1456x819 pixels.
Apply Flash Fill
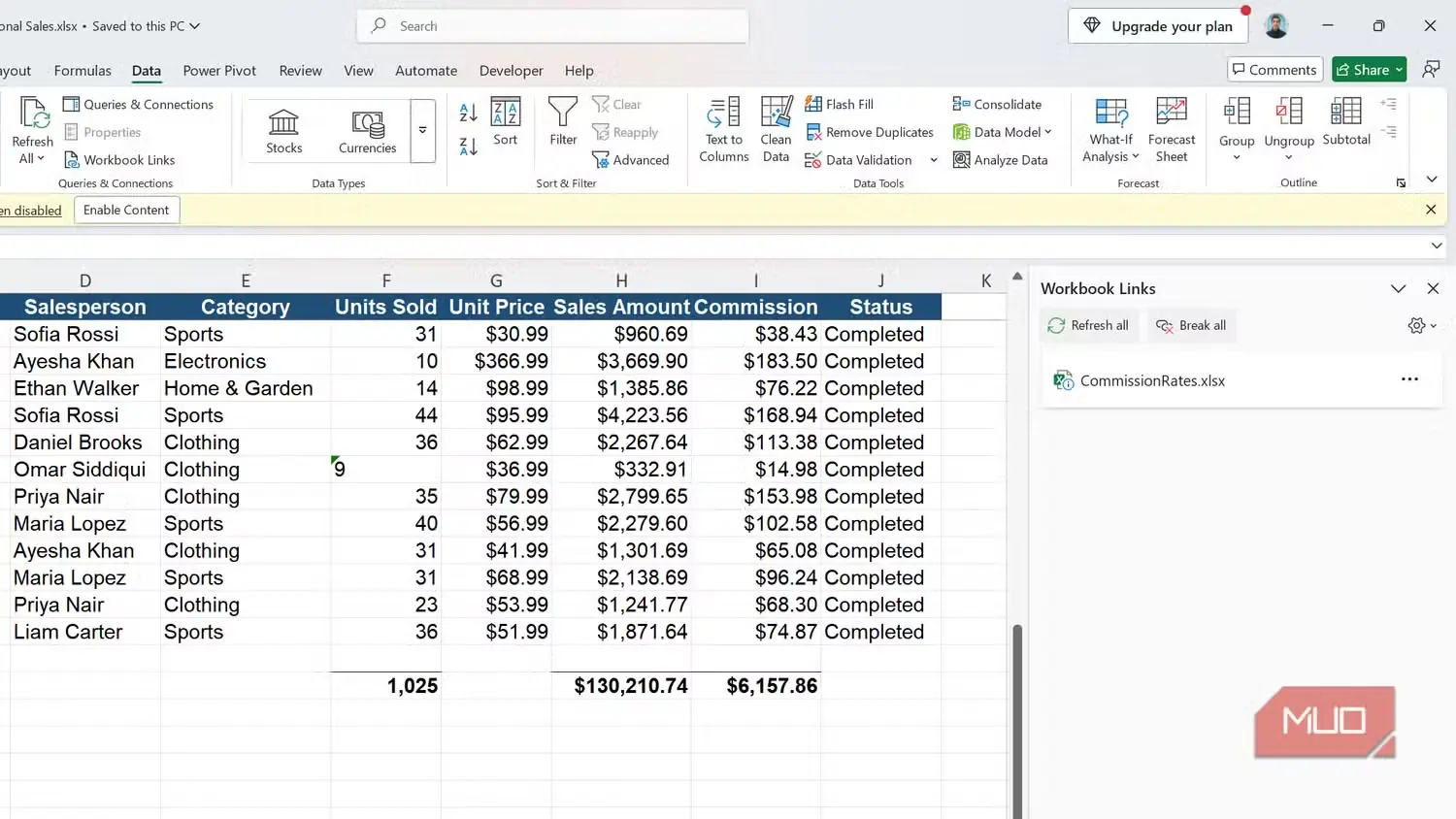[840, 105]
